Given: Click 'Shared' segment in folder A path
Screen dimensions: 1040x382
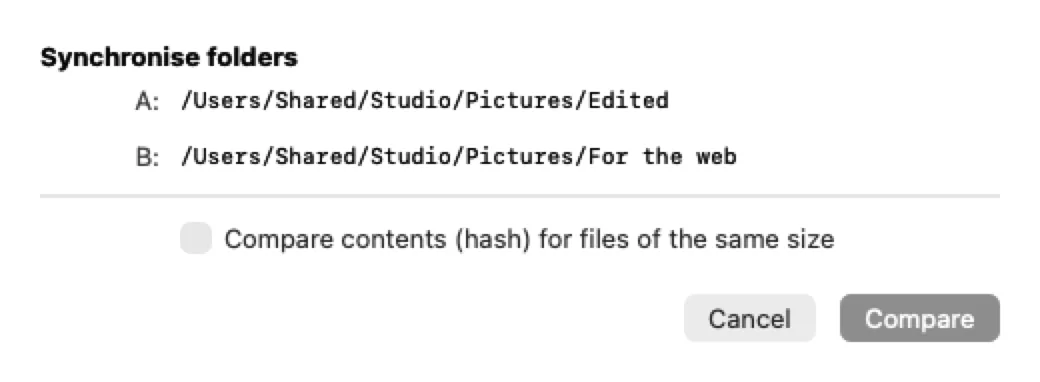Looking at the screenshot, I should (x=316, y=101).
